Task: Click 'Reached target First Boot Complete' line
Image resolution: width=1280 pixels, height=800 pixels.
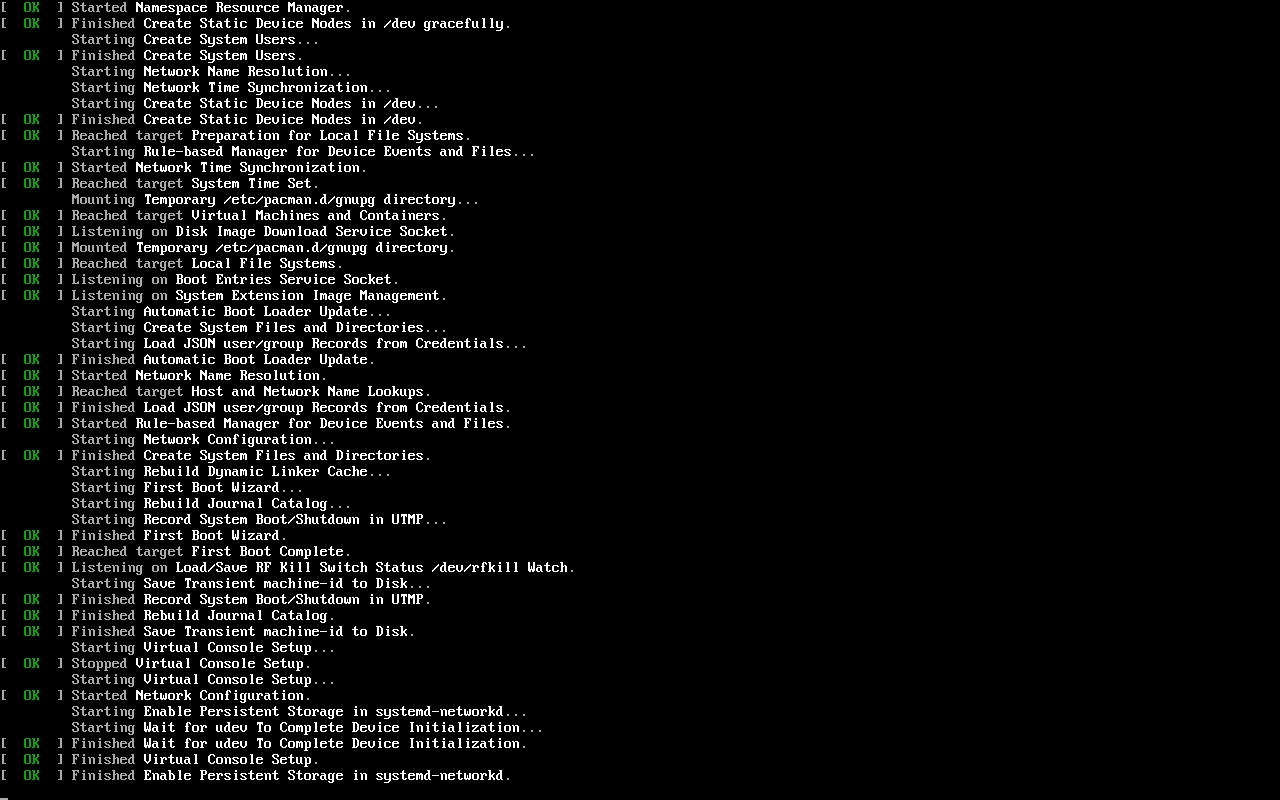Action: tap(176, 551)
